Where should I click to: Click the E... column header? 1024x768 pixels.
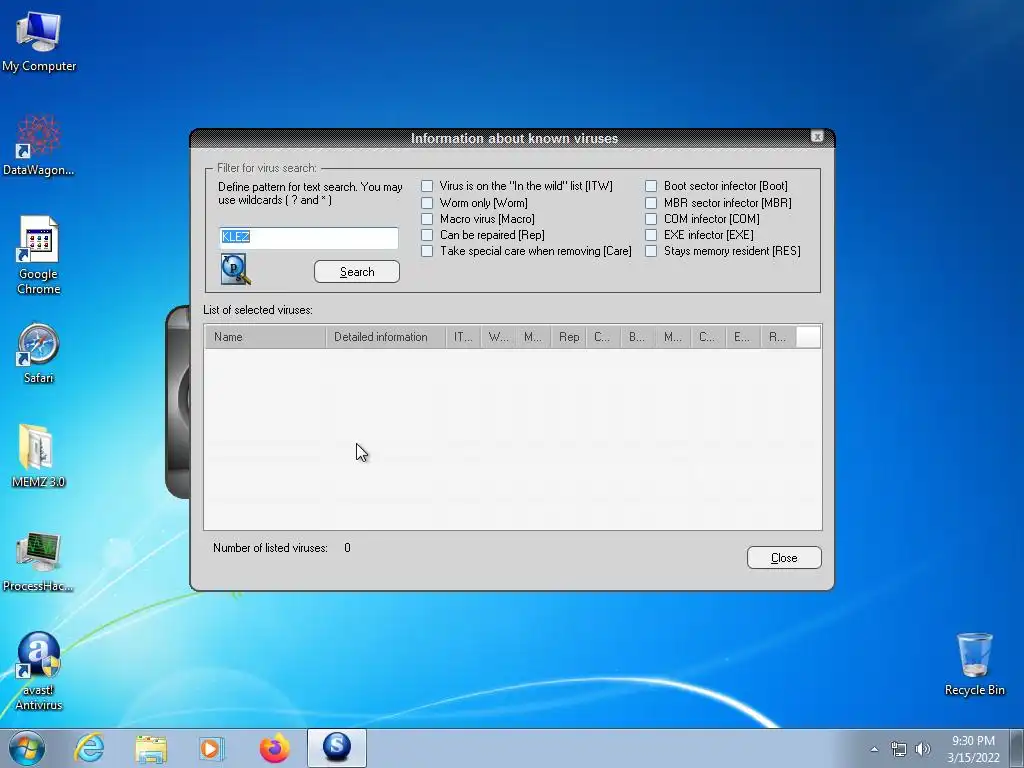[743, 337]
